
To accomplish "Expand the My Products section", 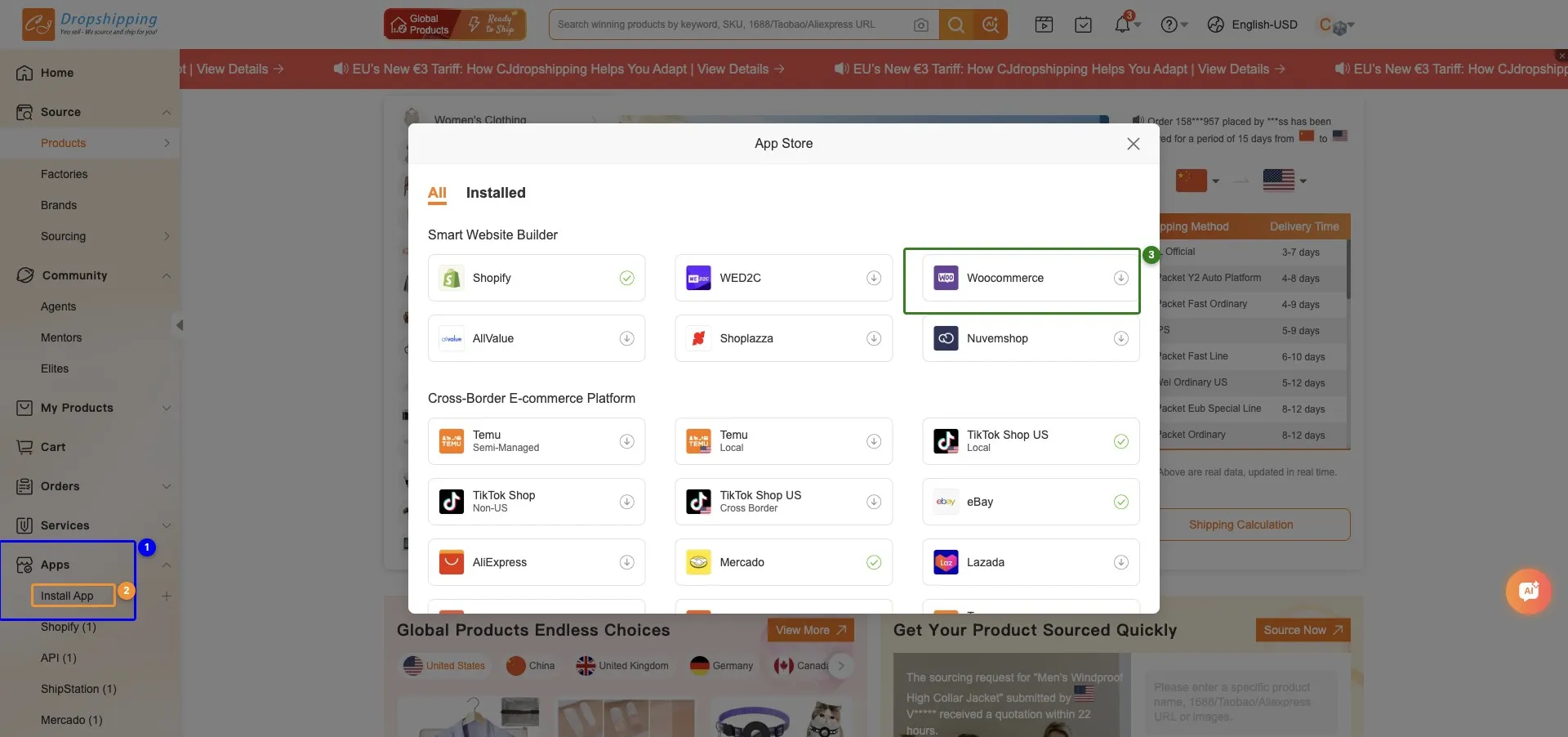I will pos(167,408).
